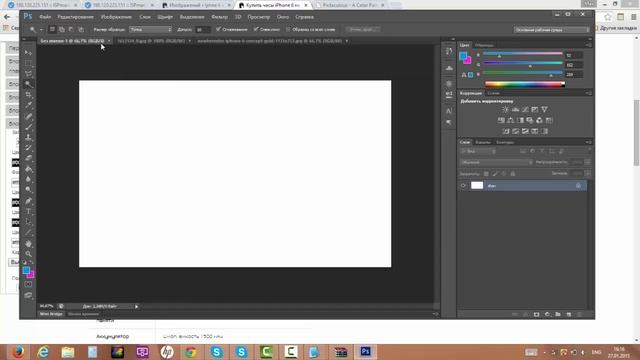
Task: Click the R channel slider
Action: click(522, 54)
